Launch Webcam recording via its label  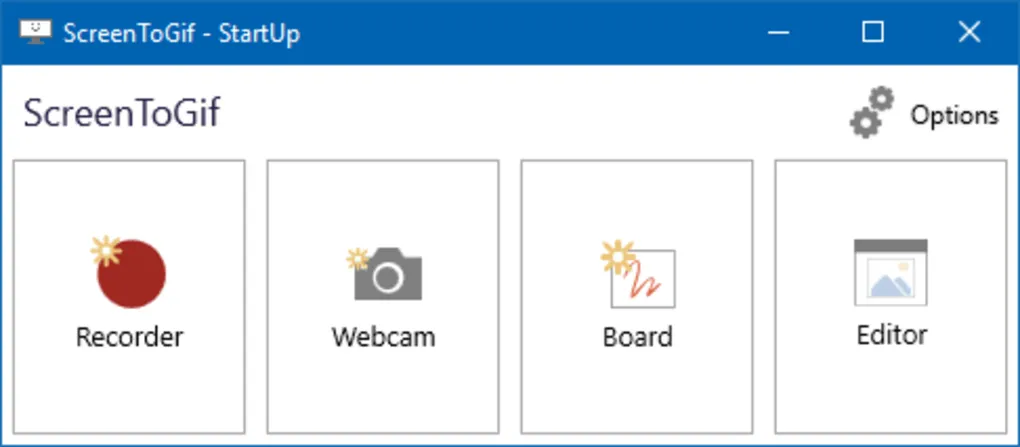(x=383, y=336)
